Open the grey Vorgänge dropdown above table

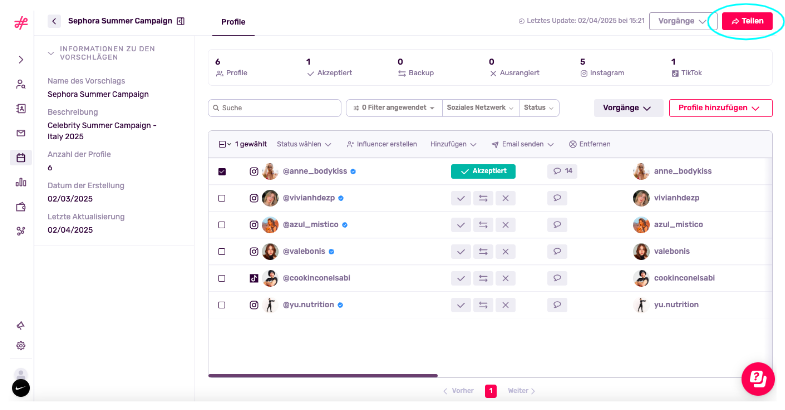pyautogui.click(x=628, y=108)
